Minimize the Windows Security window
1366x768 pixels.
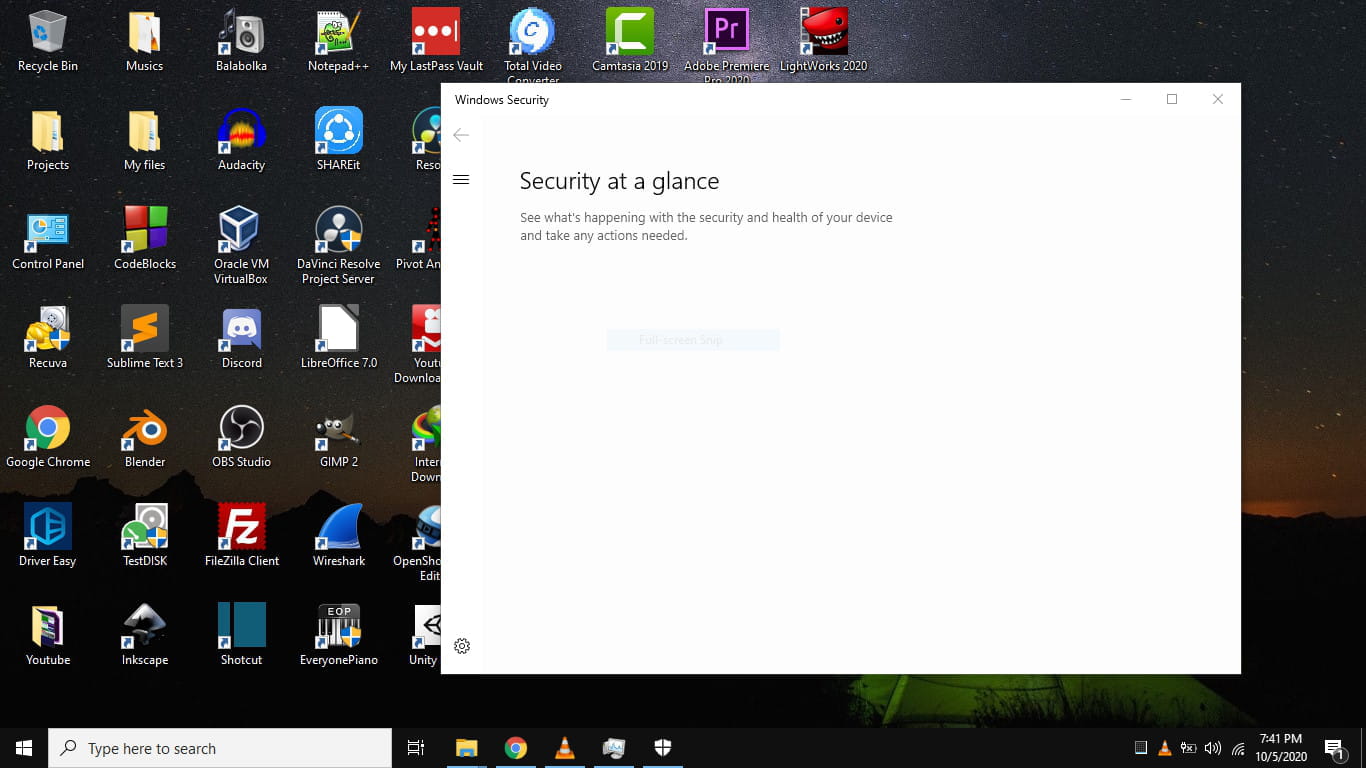pyautogui.click(x=1126, y=99)
